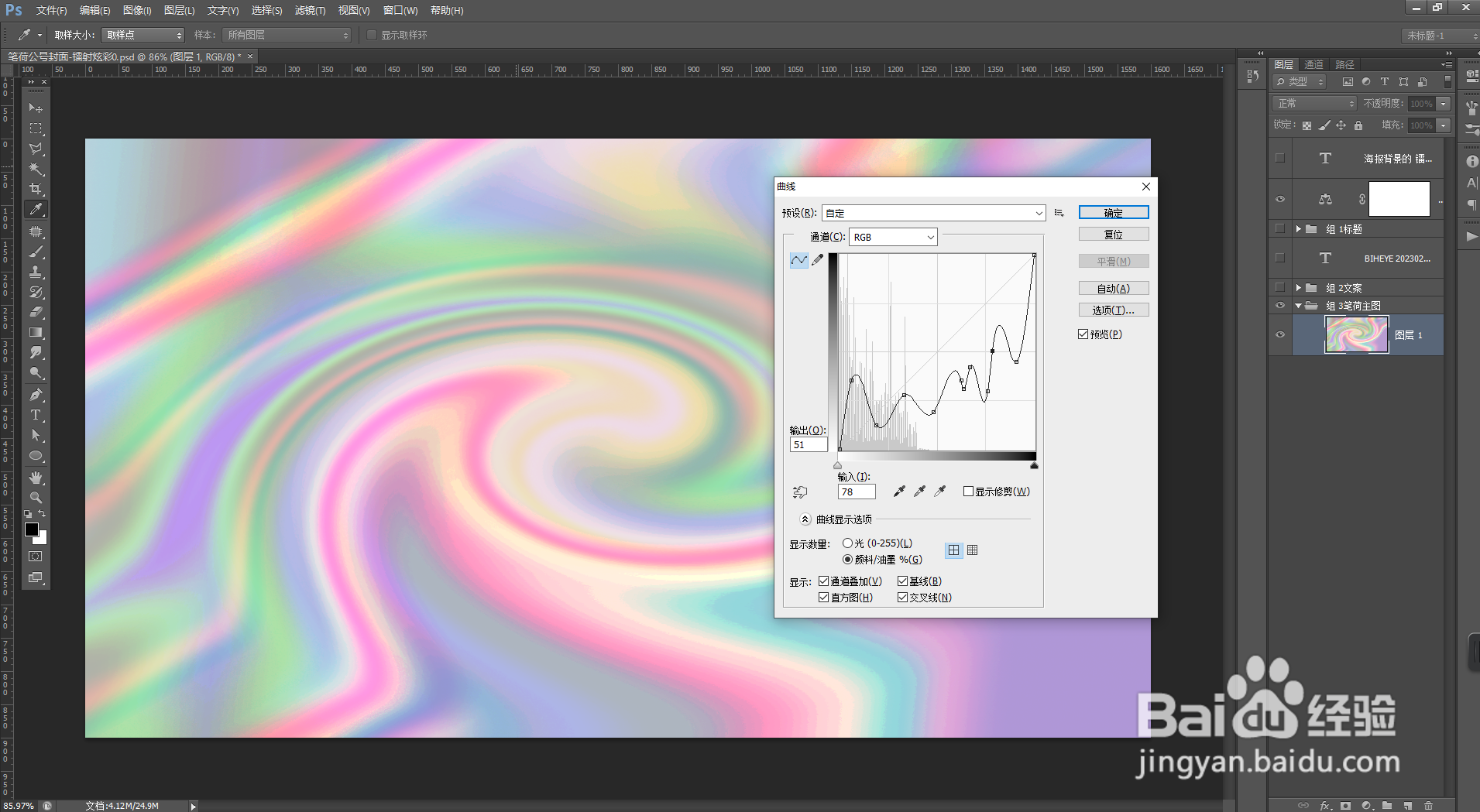Switch to the simple quarter-tone grid icon

pos(953,550)
